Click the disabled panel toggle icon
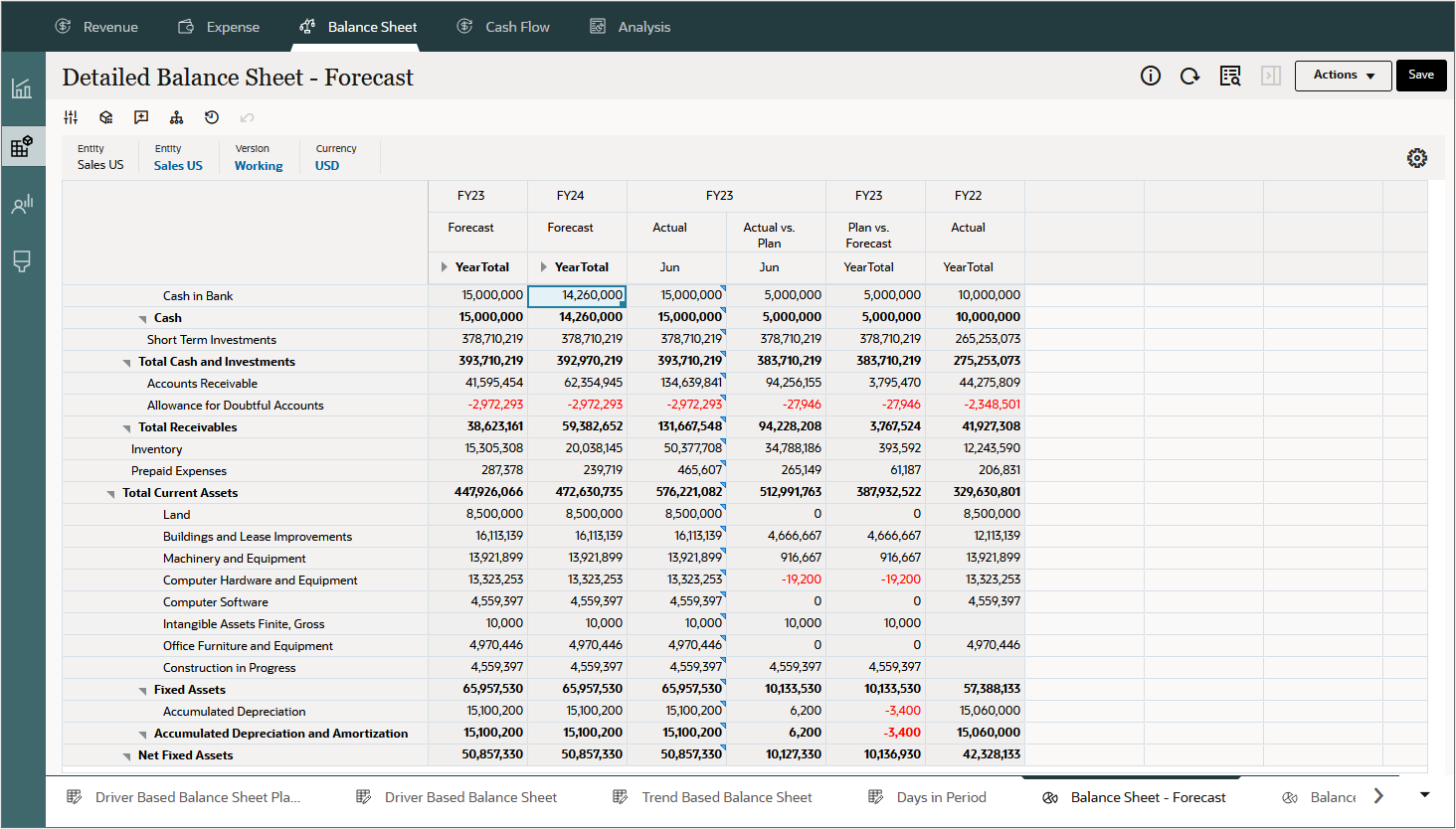Image resolution: width=1456 pixels, height=829 pixels. pos(1271,76)
